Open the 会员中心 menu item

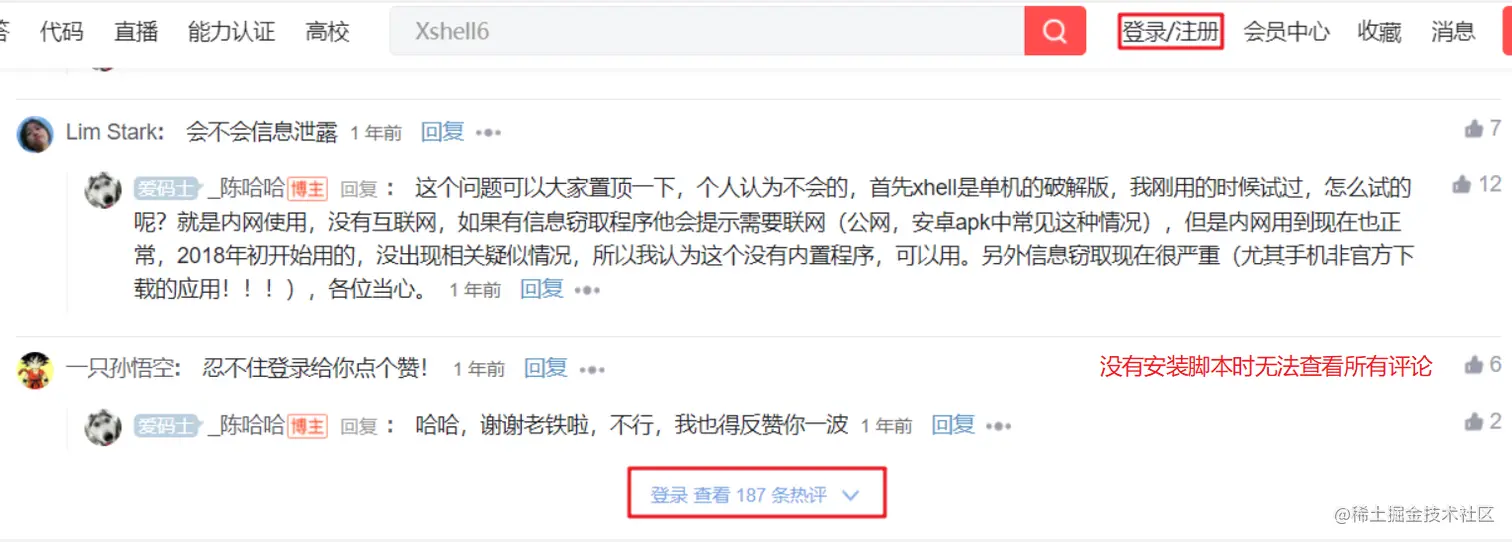click(1286, 31)
